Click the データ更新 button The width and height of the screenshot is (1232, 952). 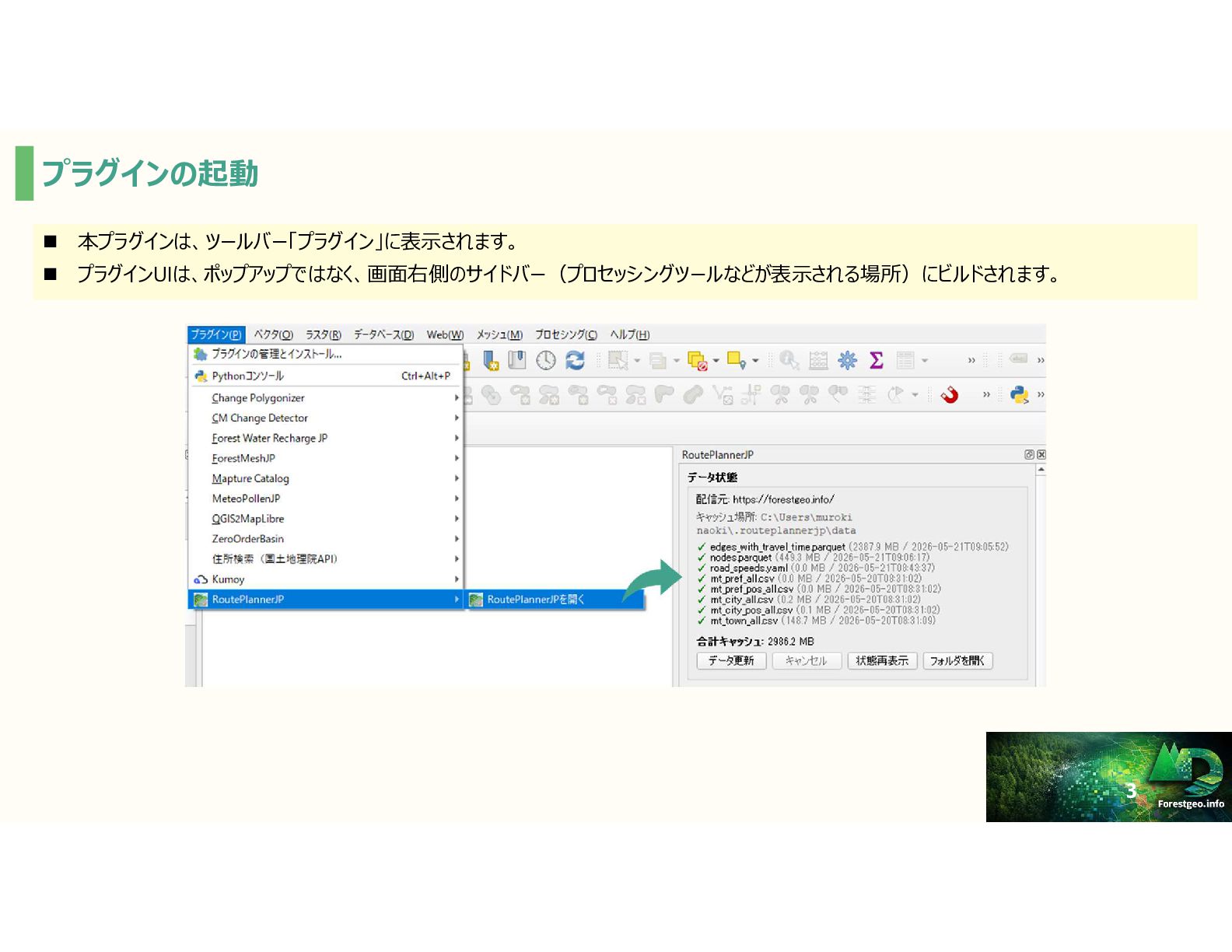click(731, 660)
